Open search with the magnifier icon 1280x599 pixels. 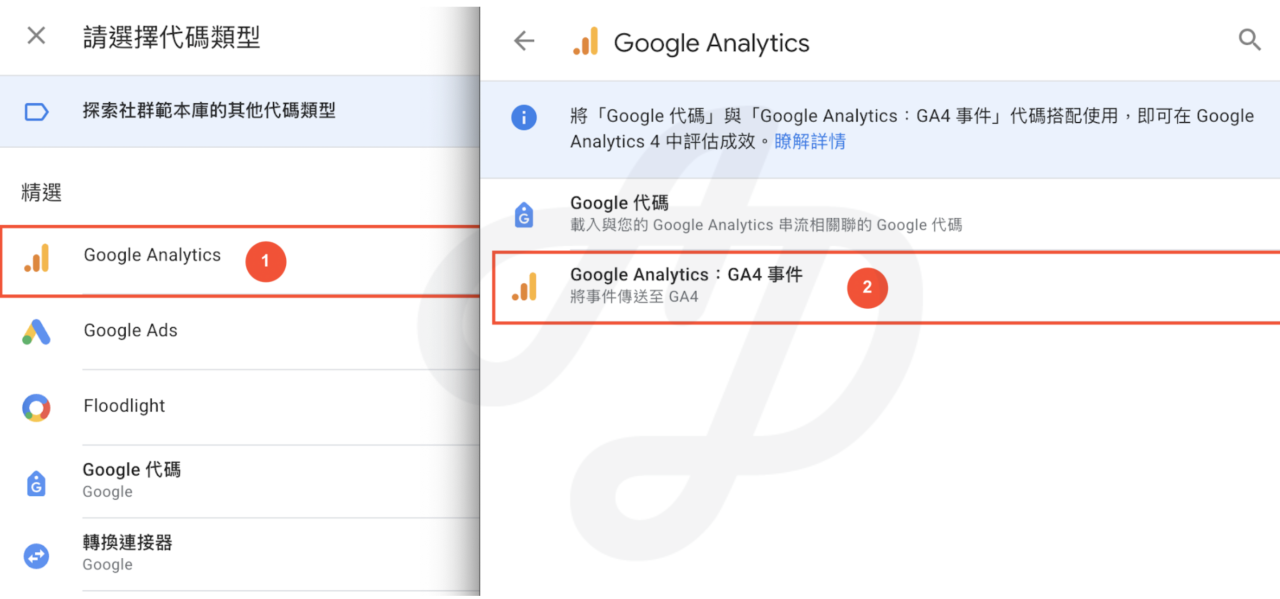pyautogui.click(x=1249, y=40)
